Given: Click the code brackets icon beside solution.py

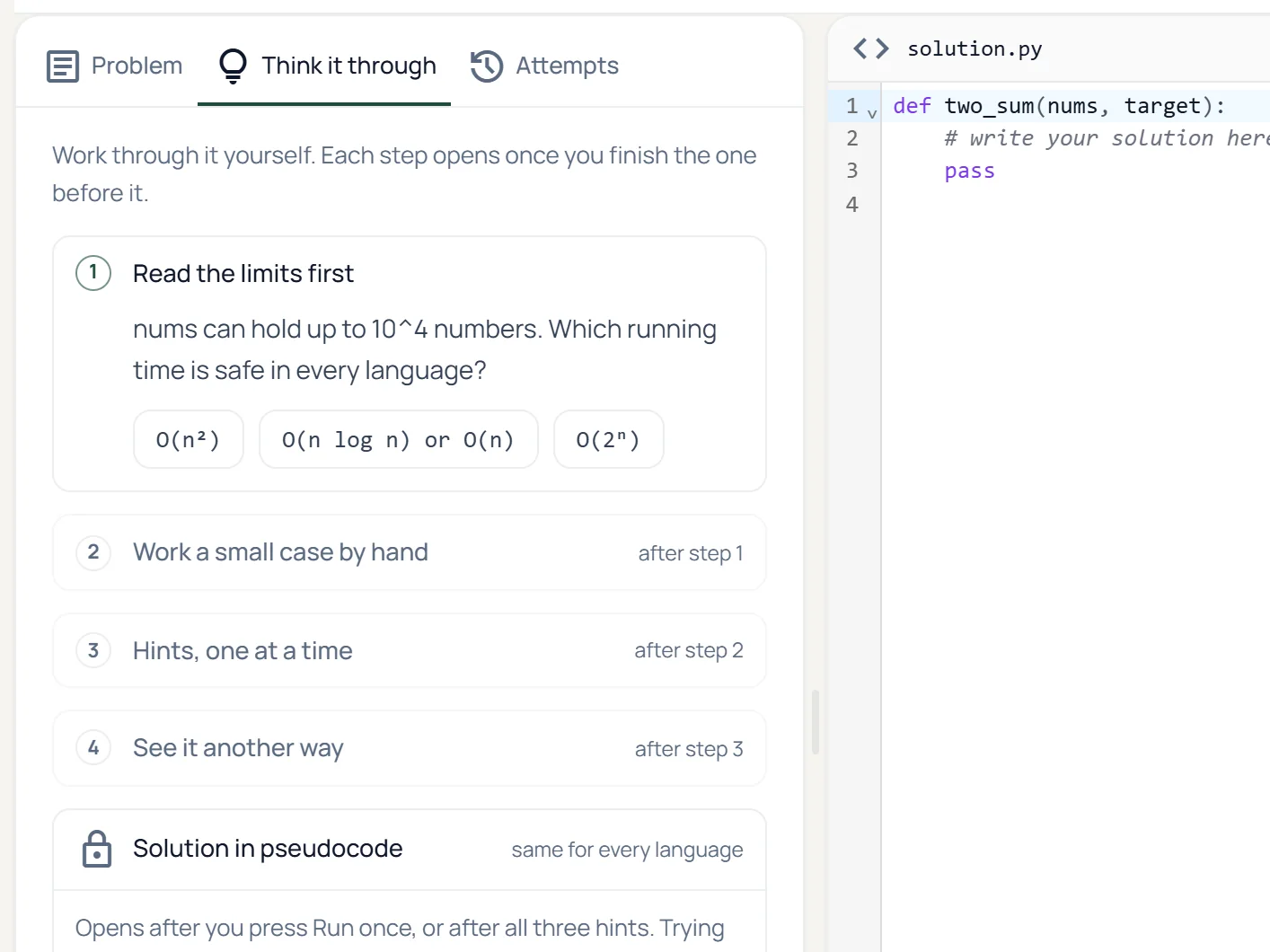Looking at the screenshot, I should click(871, 48).
